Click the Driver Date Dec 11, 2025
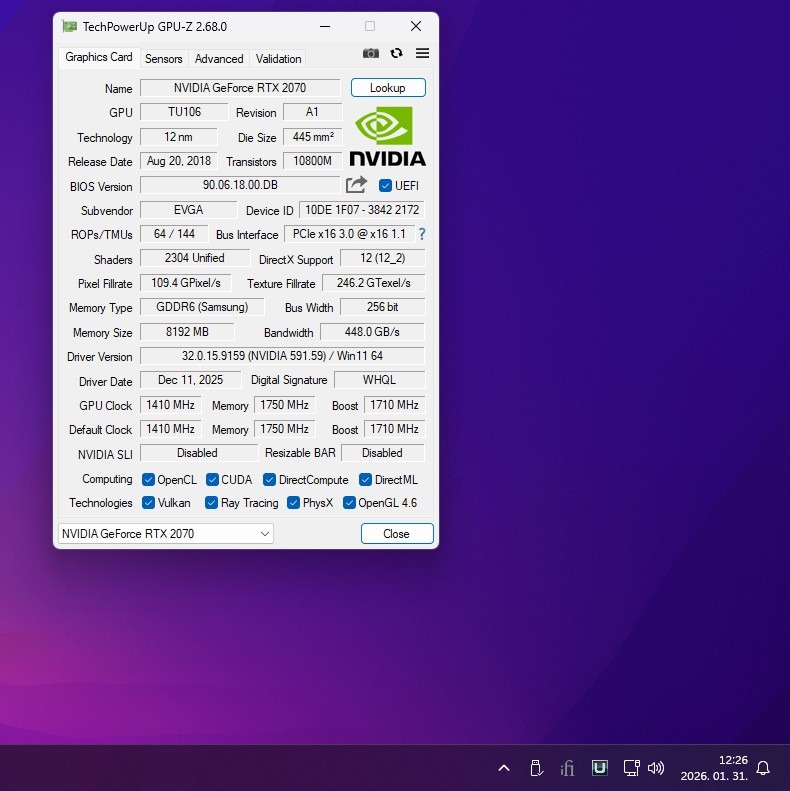 click(x=191, y=380)
